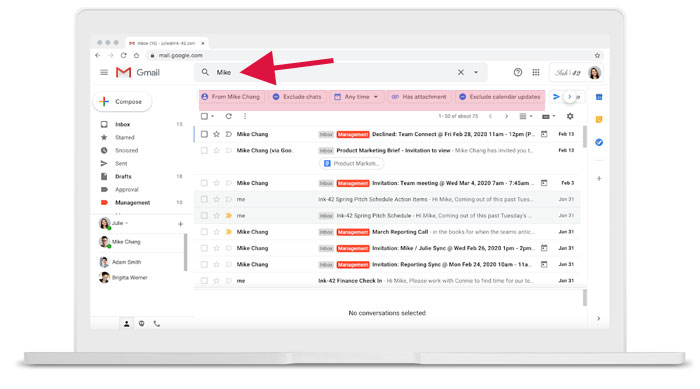Image resolution: width=700 pixels, height=389 pixels.
Task: Apply Has attachment filter chip
Action: point(419,97)
